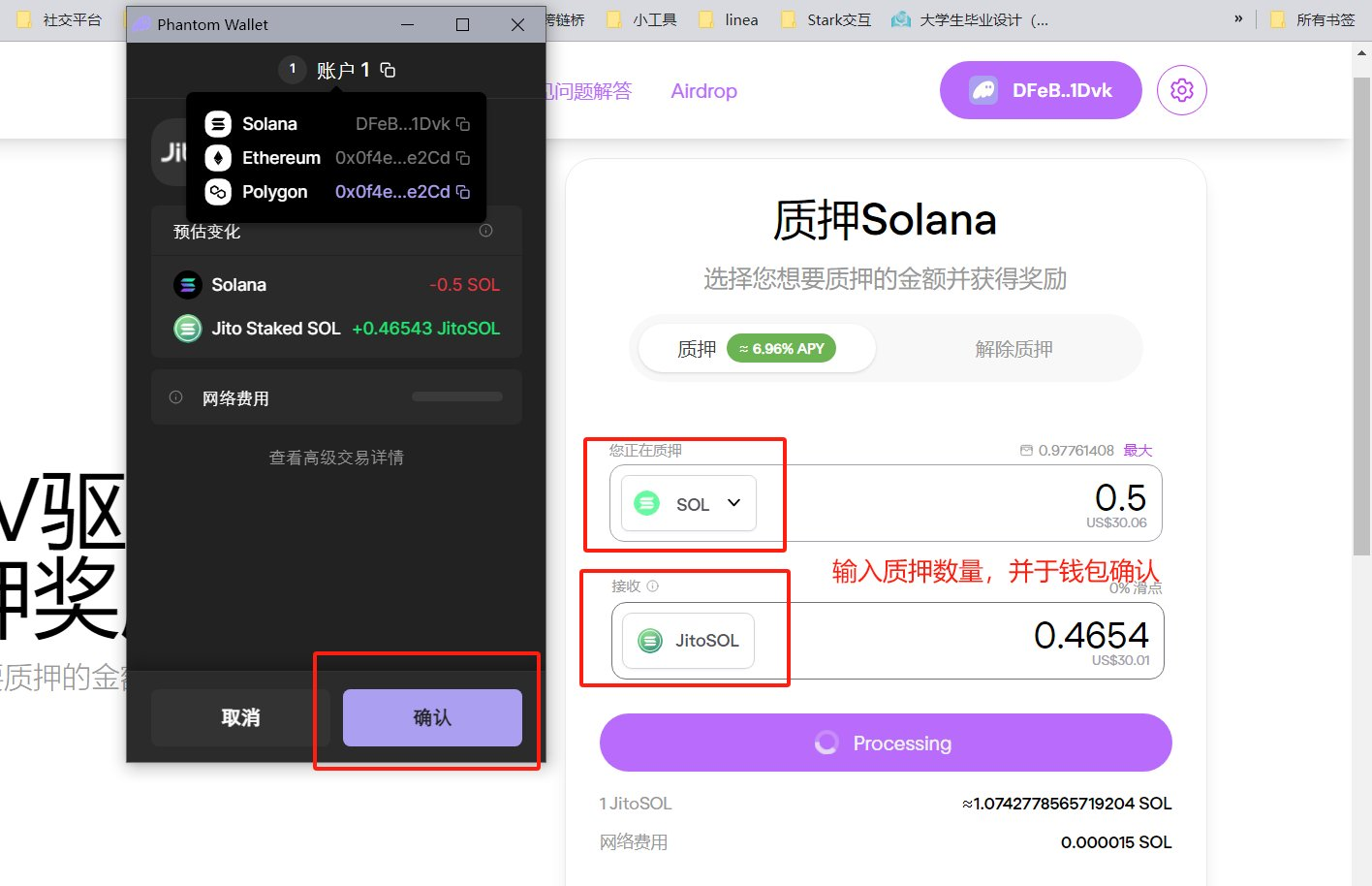Viewport: 1372px width, 886px height.
Task: Copy the Polygon address in Phantom popup
Action: [463, 192]
